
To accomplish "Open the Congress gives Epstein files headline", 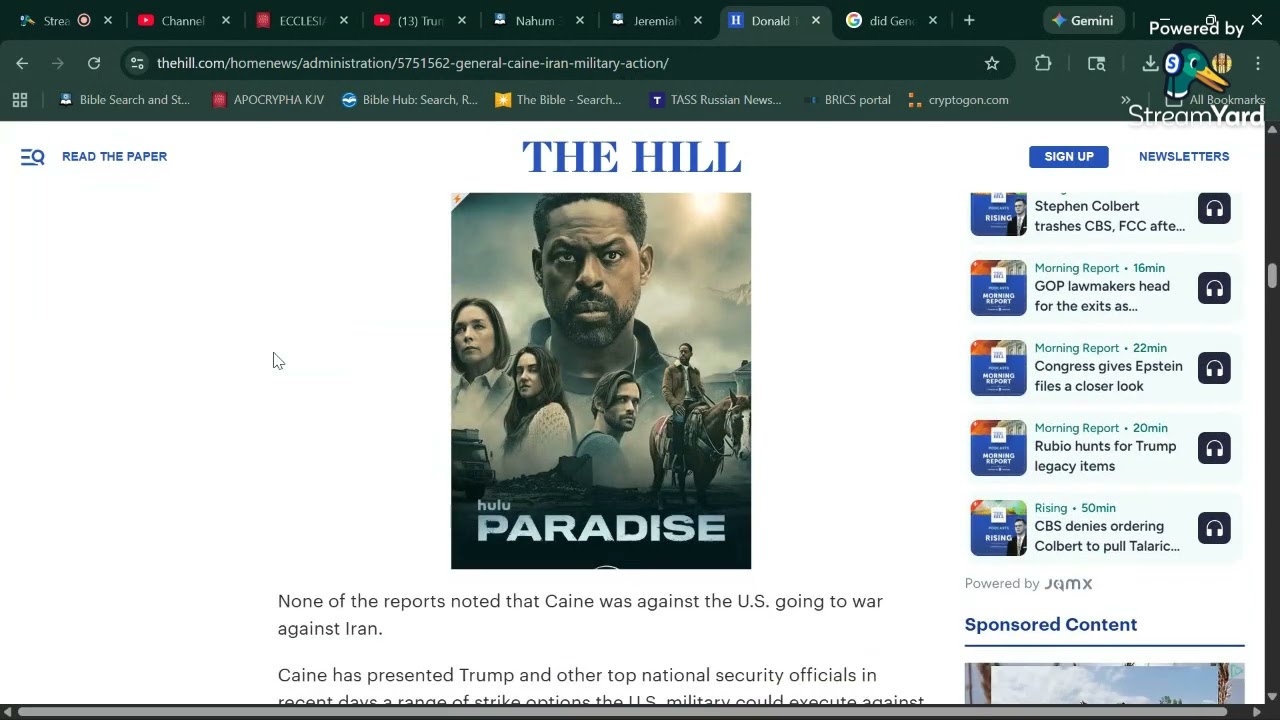I will tap(1108, 376).
